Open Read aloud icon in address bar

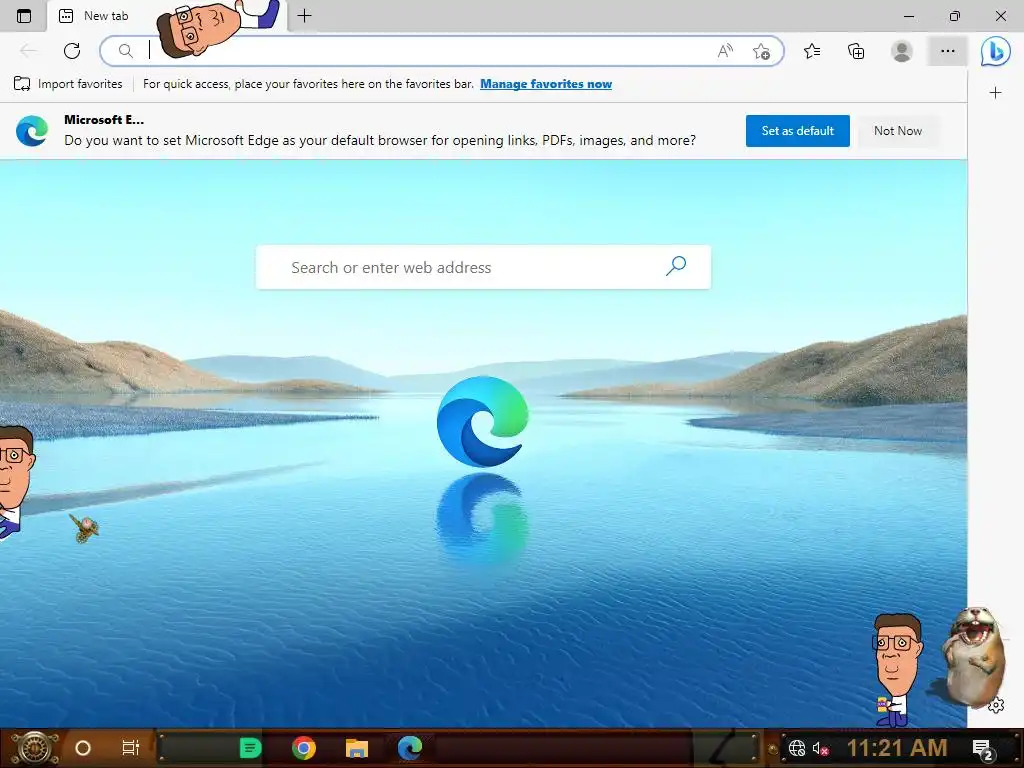[725, 51]
